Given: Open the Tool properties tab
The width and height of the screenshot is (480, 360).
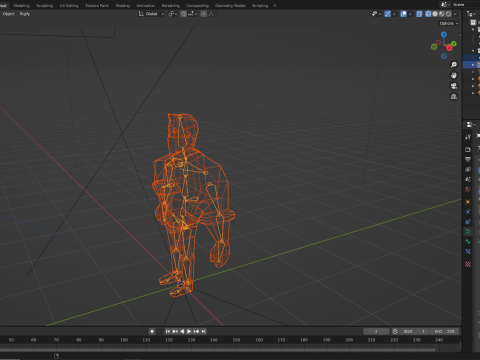Looking at the screenshot, I should [x=468, y=137].
